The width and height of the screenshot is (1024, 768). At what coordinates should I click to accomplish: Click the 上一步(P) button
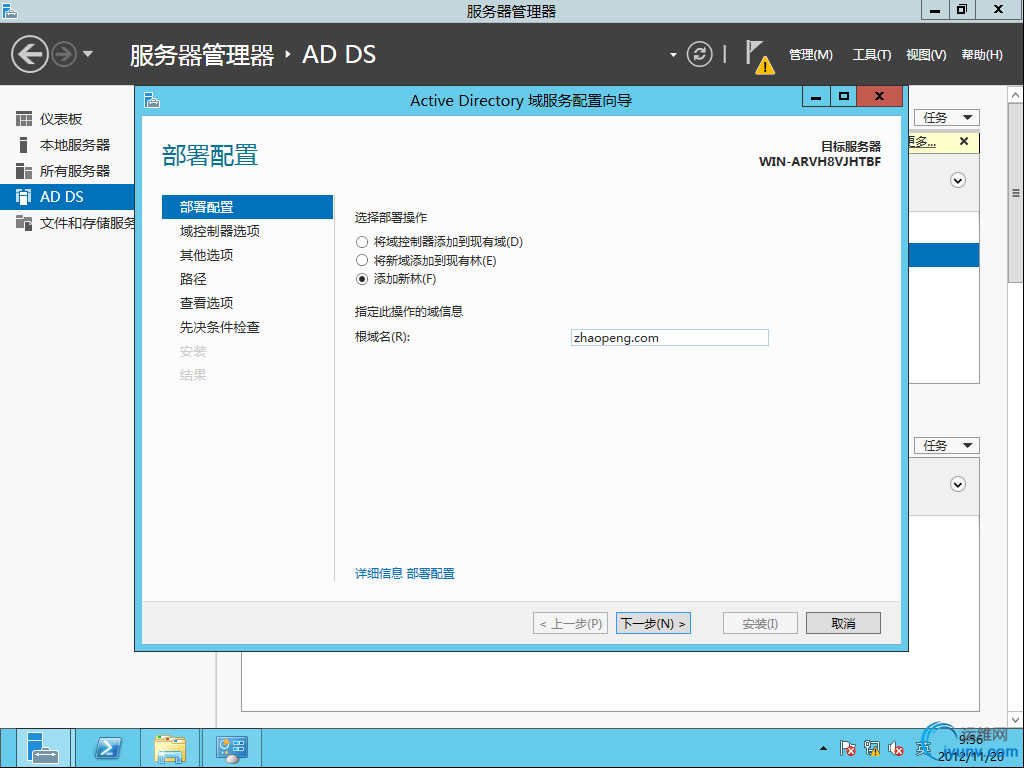(x=571, y=624)
